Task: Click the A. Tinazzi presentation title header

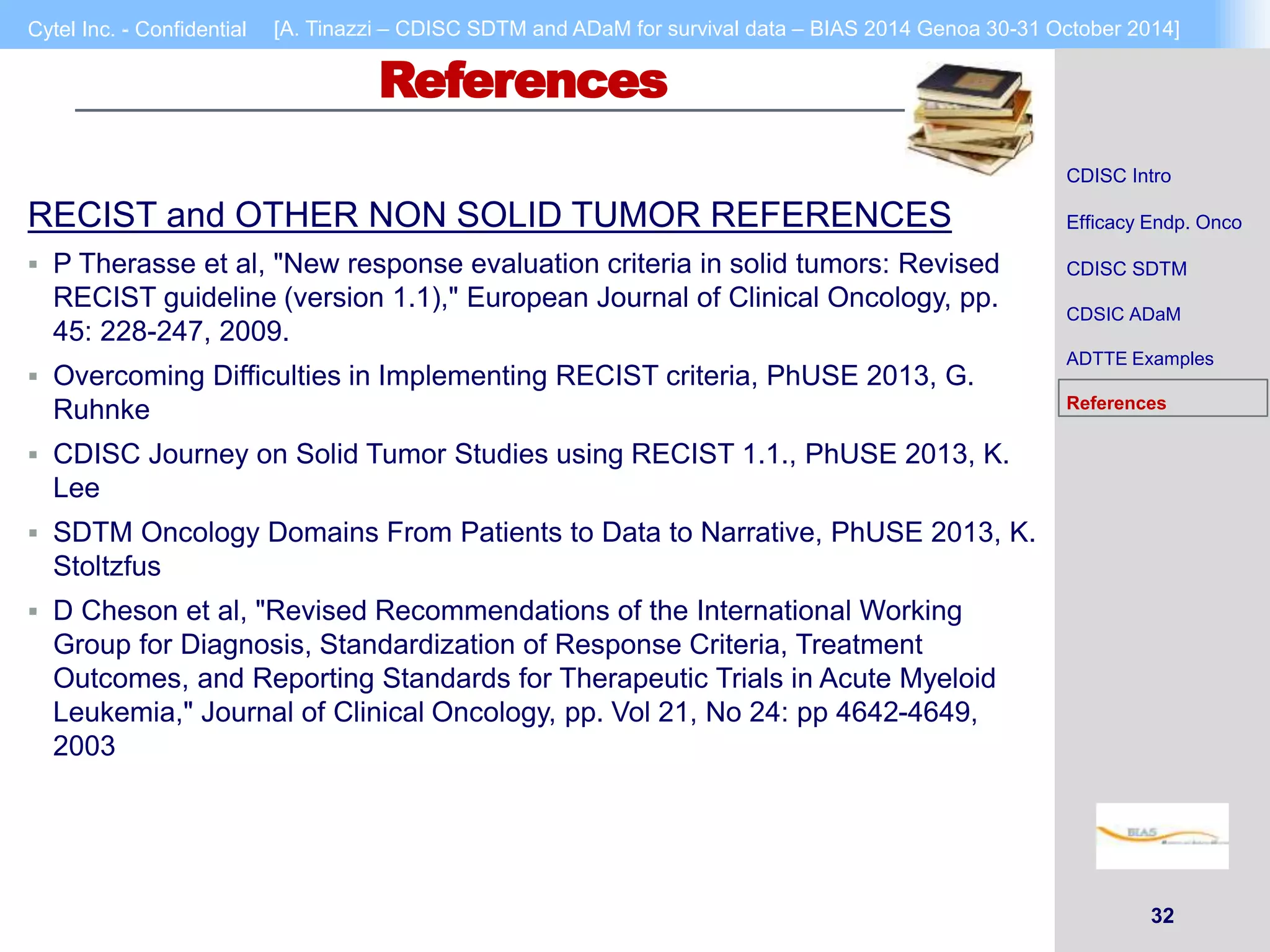Action: (726, 29)
